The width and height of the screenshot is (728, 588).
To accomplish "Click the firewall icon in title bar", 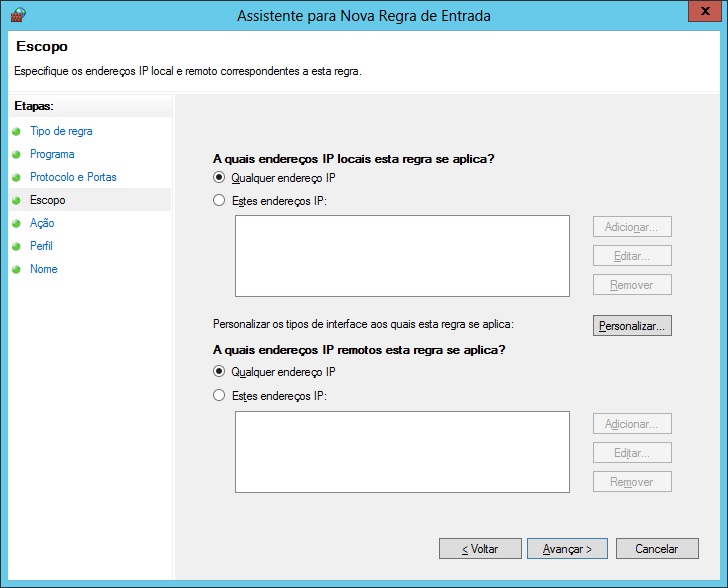I will [17, 15].
